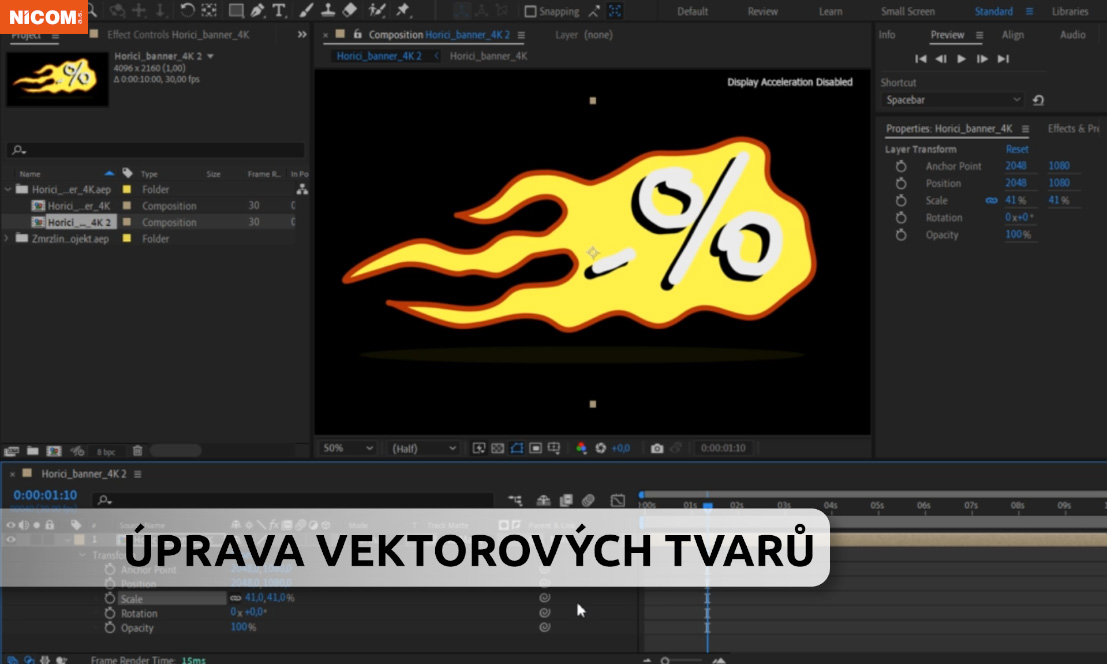Toggle Scale stopwatch in timeline
Image resolution: width=1107 pixels, height=664 pixels.
(x=109, y=598)
